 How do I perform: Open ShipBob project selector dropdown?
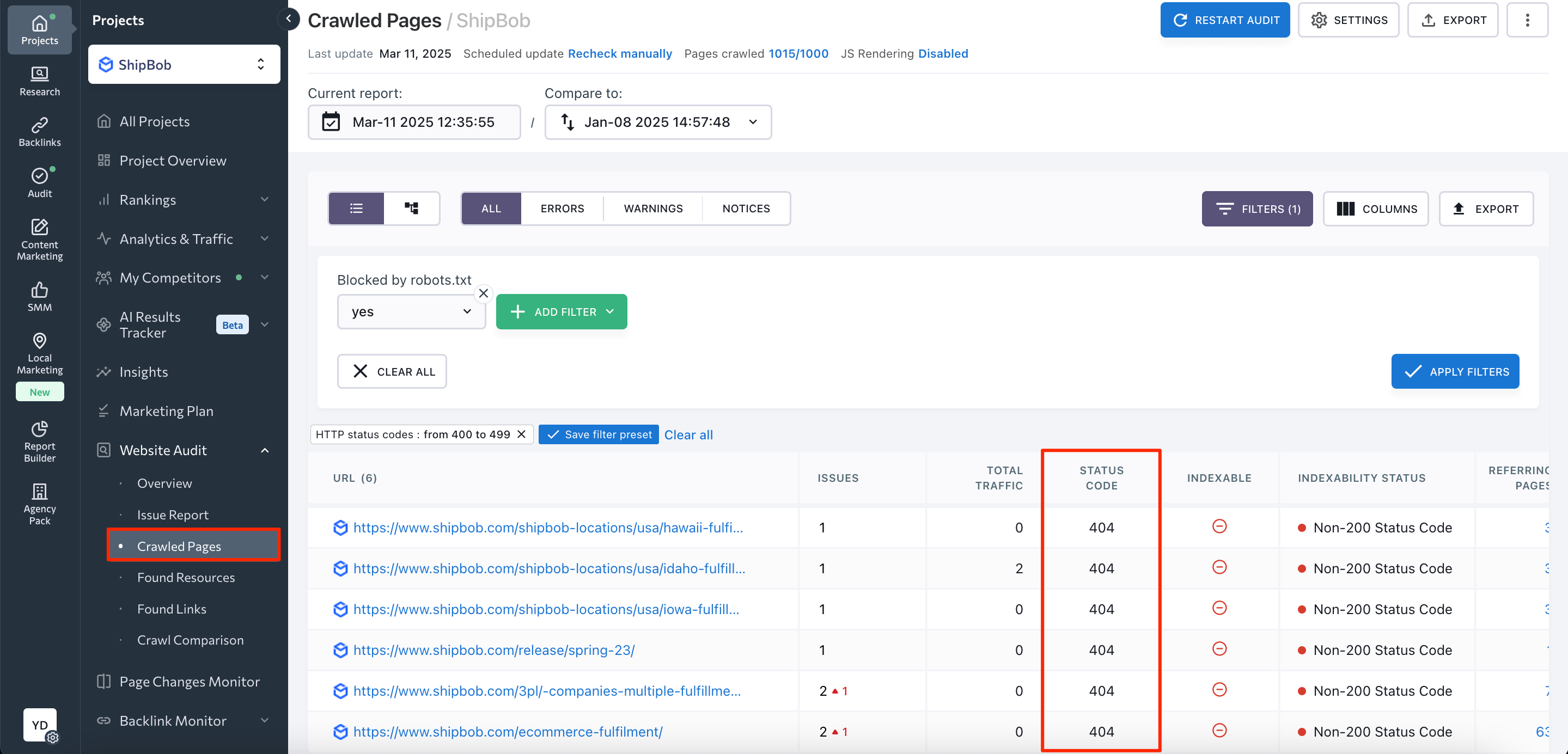(x=184, y=64)
